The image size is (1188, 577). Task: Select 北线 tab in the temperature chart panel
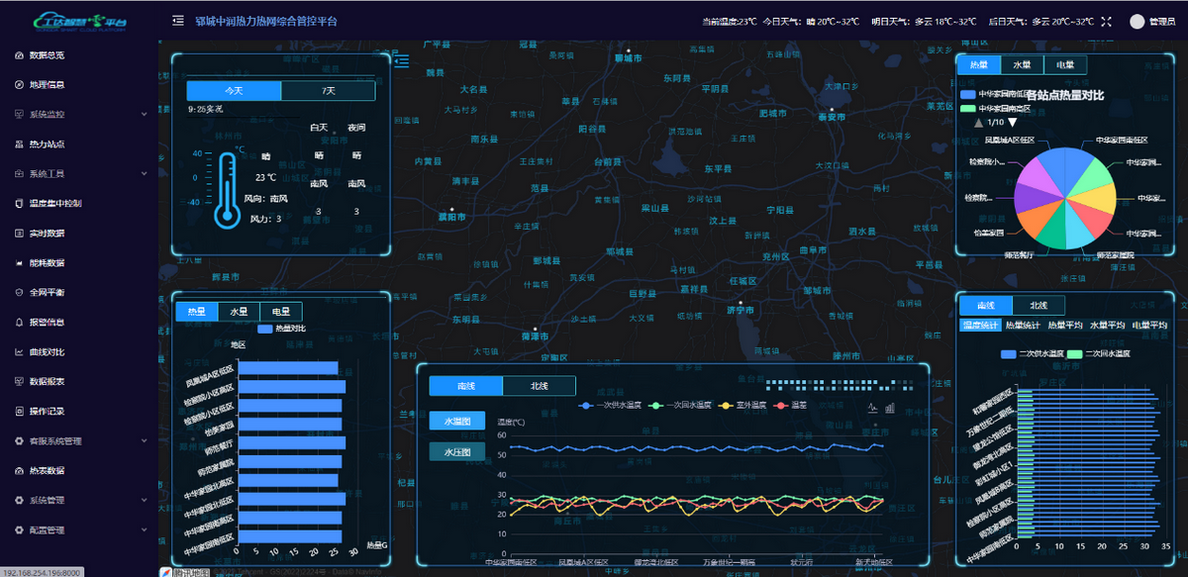[x=538, y=386]
